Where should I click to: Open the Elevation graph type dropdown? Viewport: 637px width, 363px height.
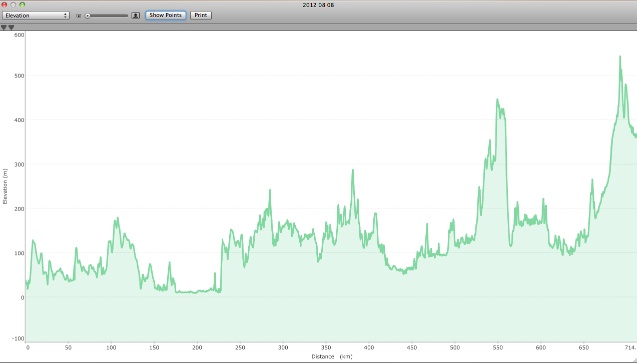tap(36, 15)
